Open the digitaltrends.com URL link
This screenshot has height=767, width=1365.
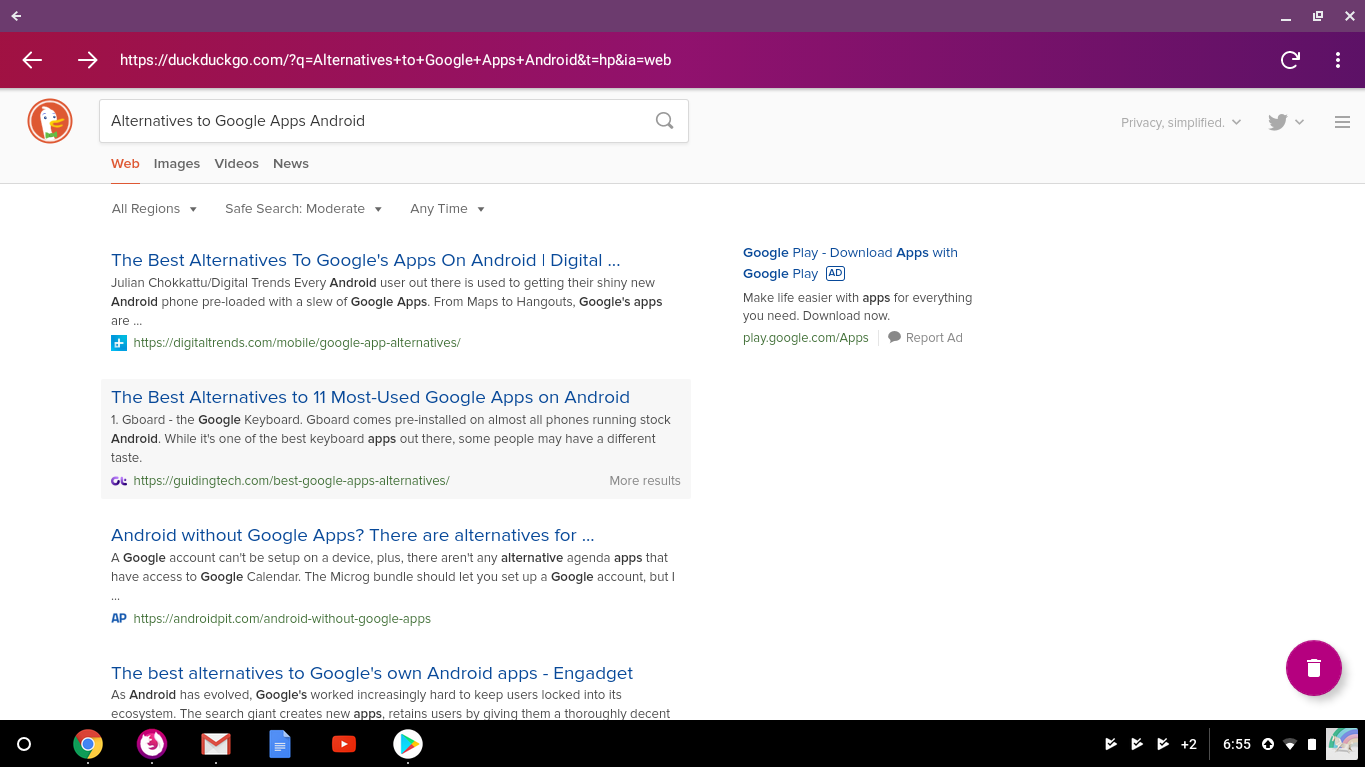(297, 343)
